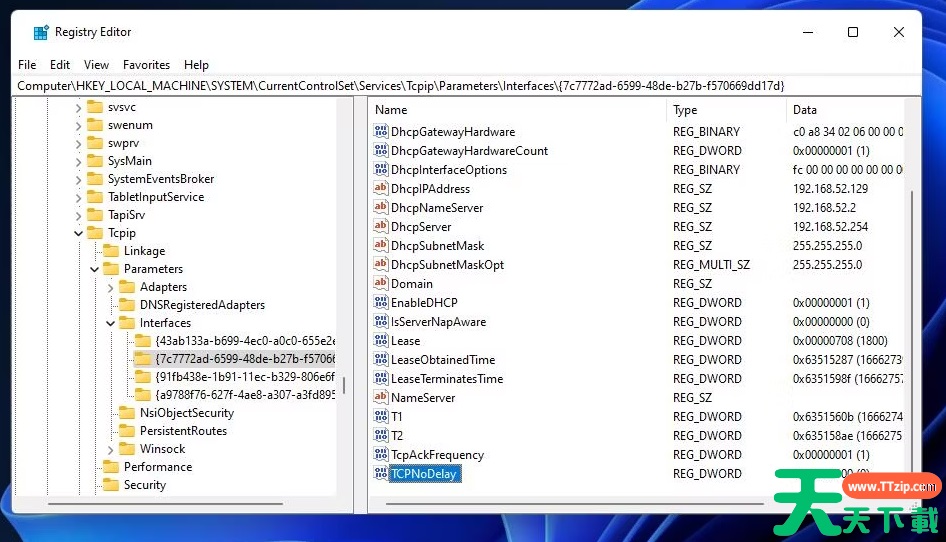Open the Help menu
The width and height of the screenshot is (946, 542).
[196, 65]
